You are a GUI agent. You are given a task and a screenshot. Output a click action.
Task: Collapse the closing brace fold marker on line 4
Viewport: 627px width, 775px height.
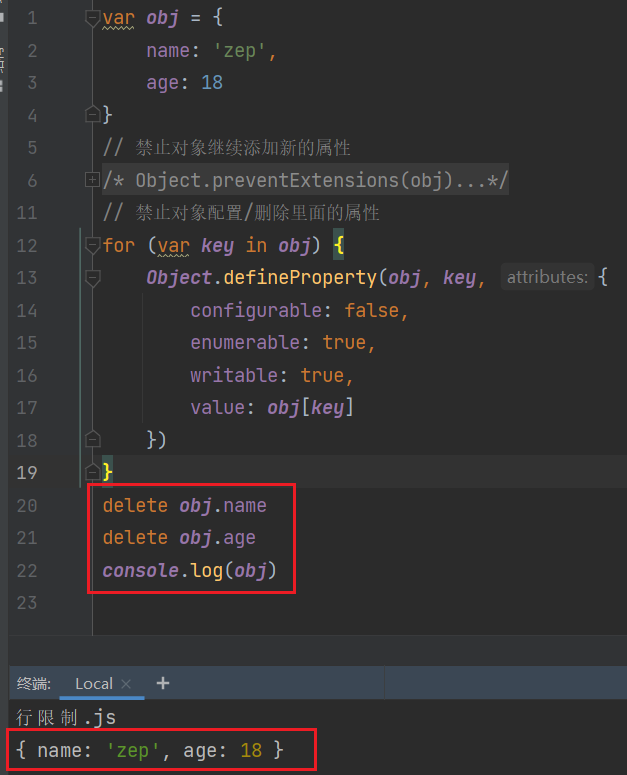click(92, 114)
